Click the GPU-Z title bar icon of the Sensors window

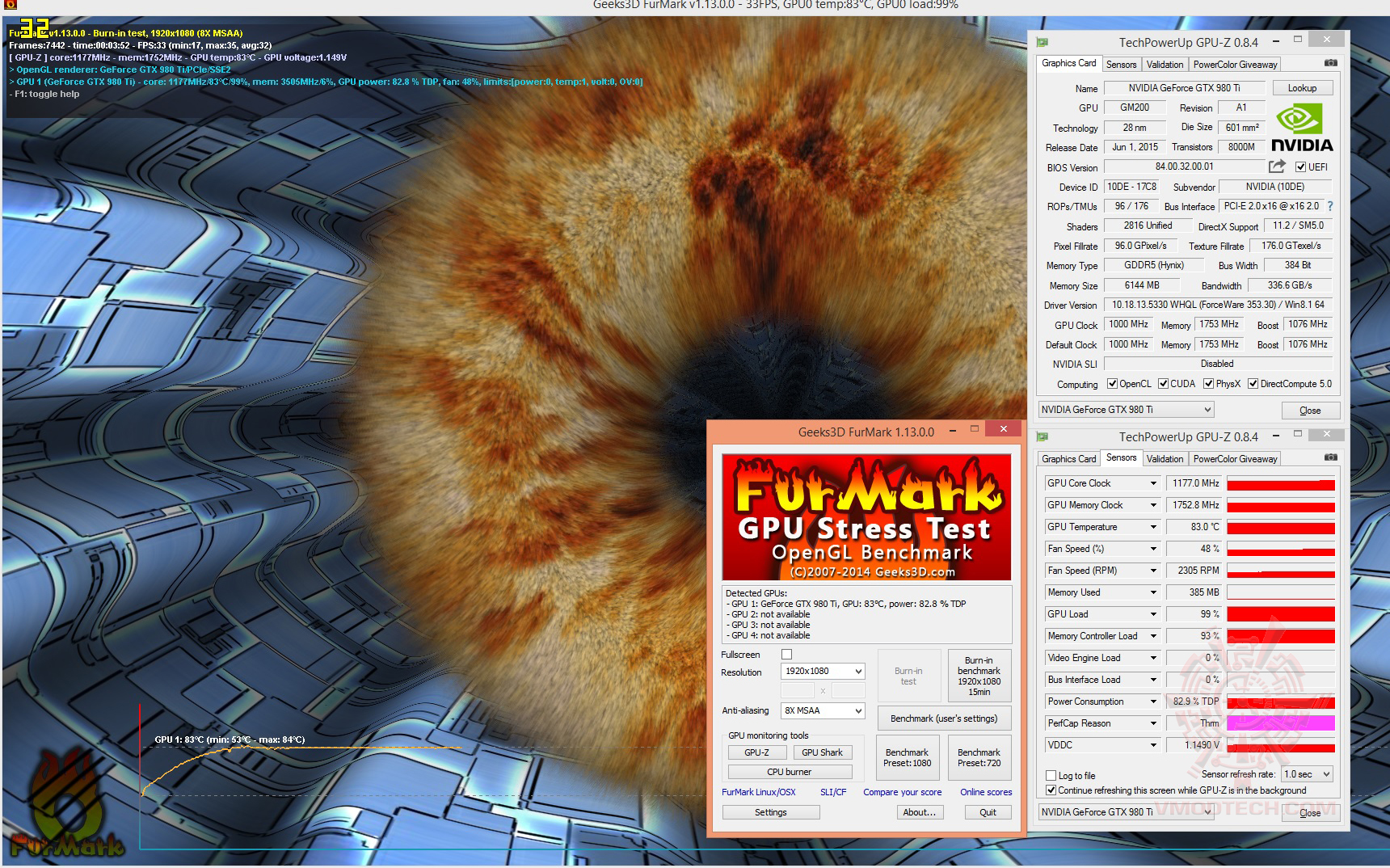coord(1042,436)
